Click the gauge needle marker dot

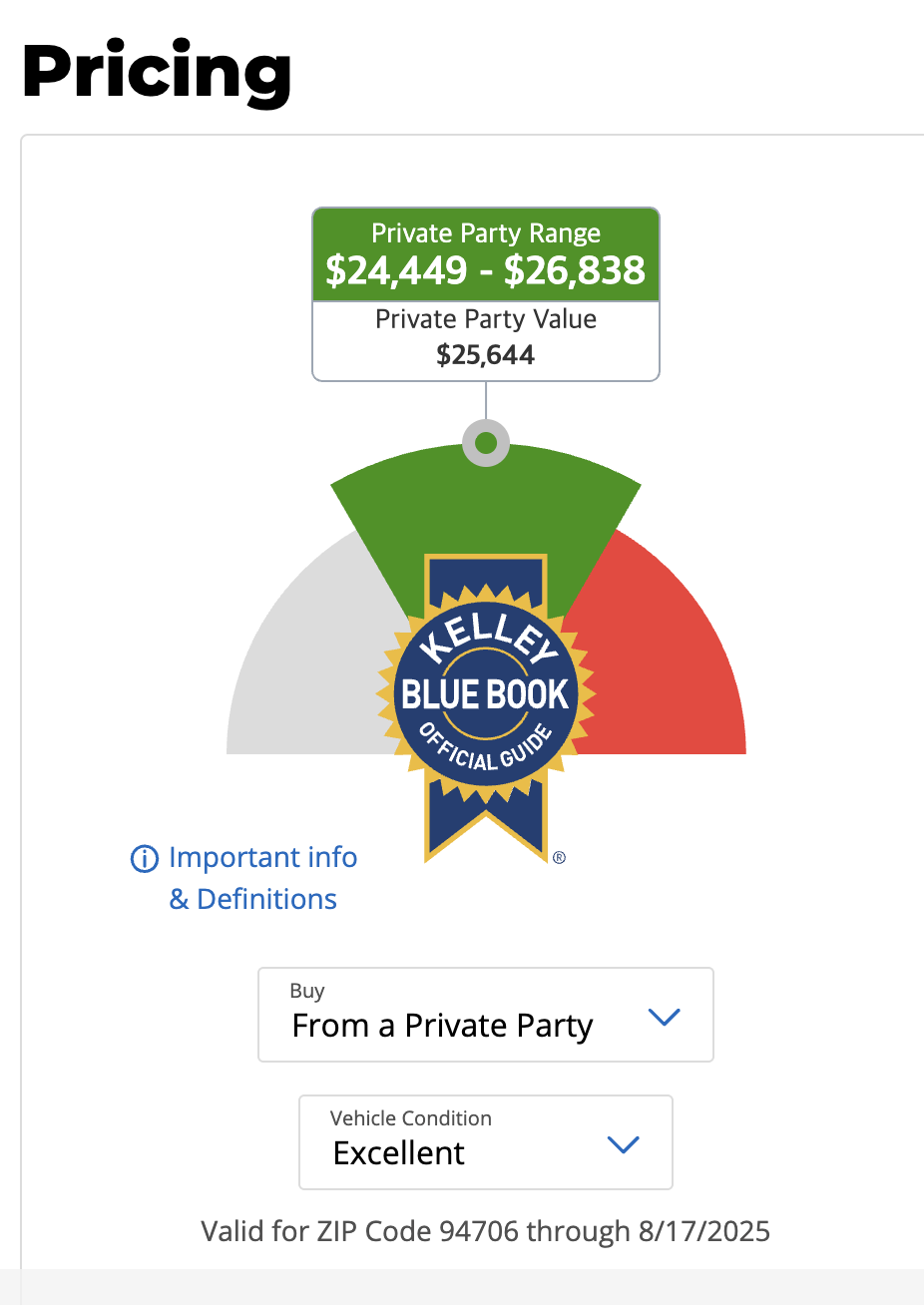pyautogui.click(x=486, y=442)
